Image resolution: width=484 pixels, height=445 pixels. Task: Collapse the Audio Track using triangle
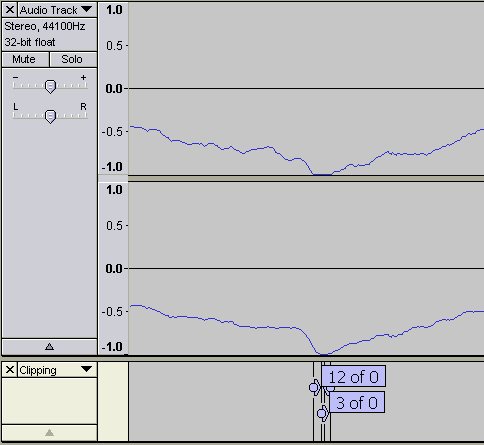49,347
